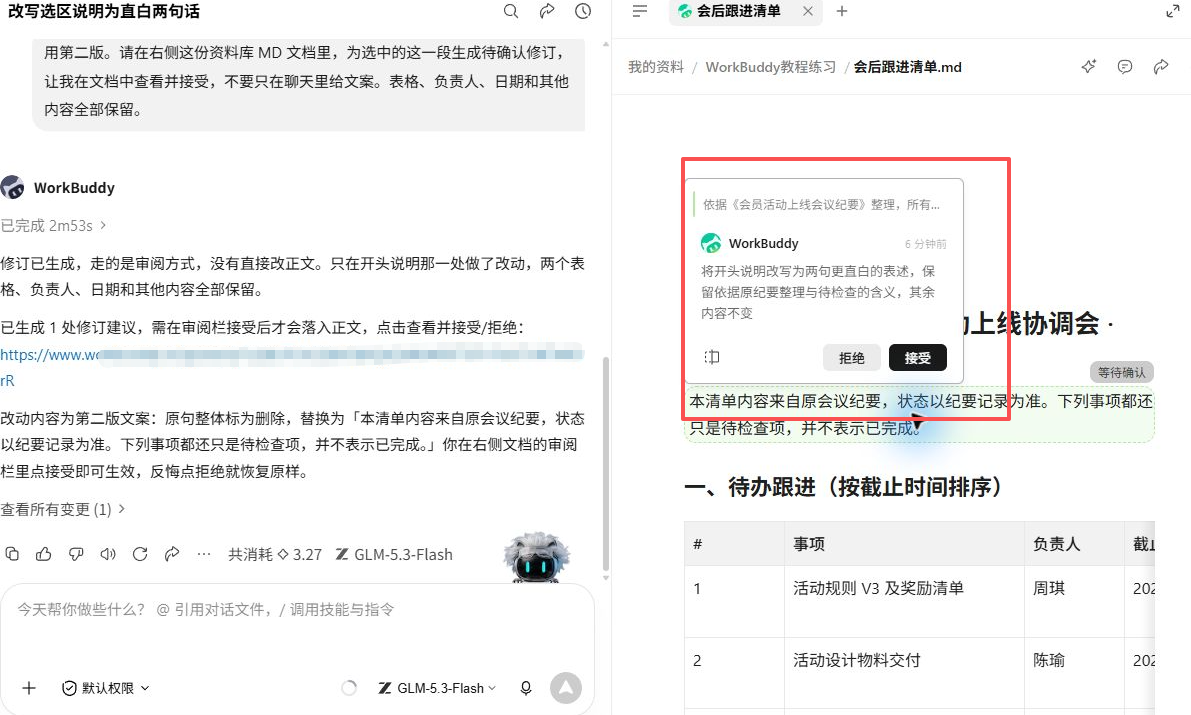Click the plus attachment icon in the input box
Viewport: 1191px width, 715px height.
coord(29,688)
